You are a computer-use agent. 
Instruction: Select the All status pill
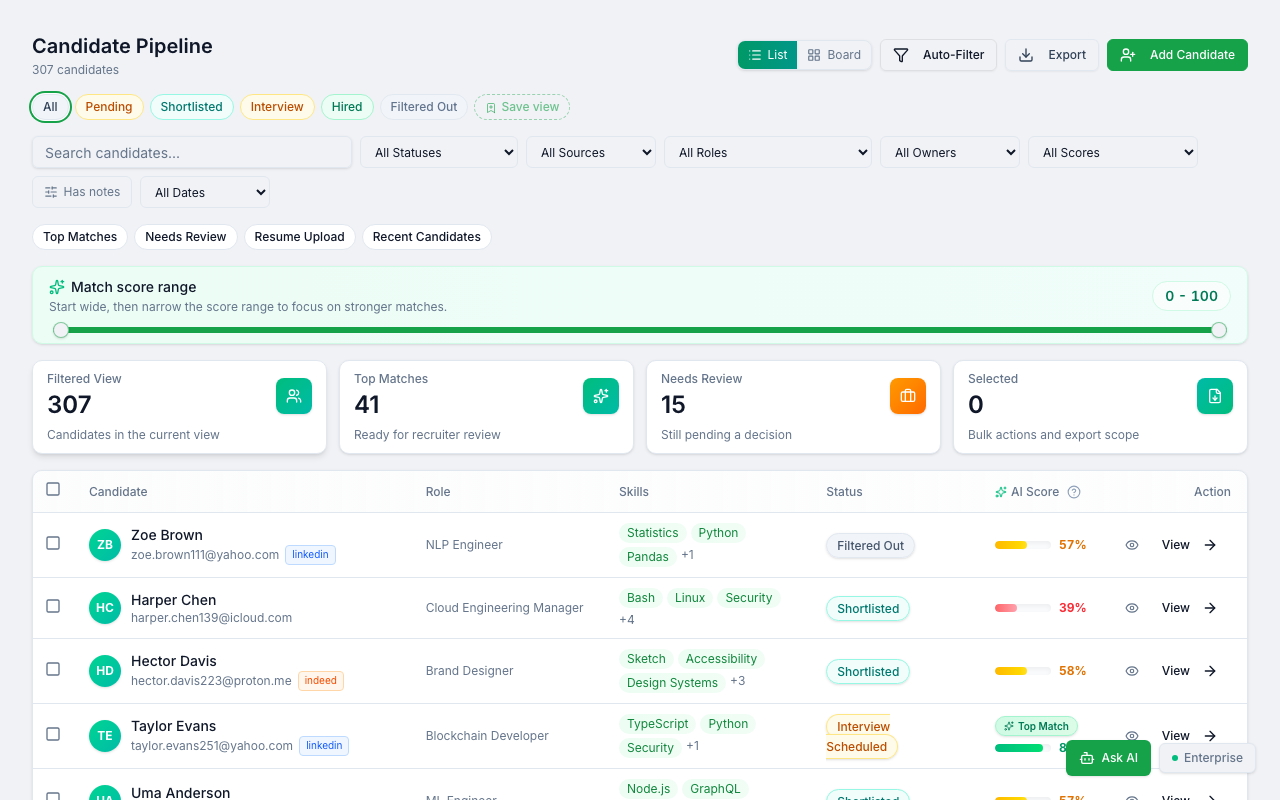50,107
